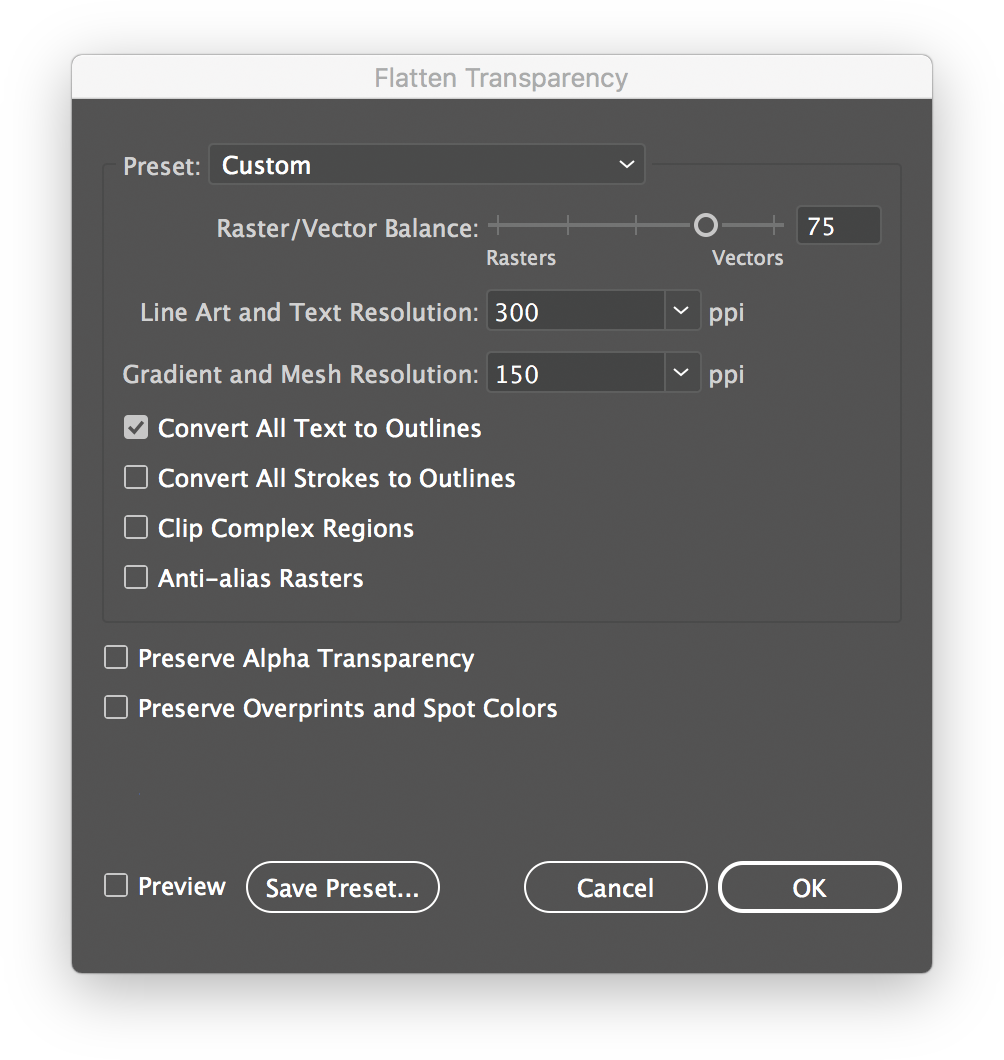
Task: Click the Flatten Transparency title bar
Action: tap(501, 78)
